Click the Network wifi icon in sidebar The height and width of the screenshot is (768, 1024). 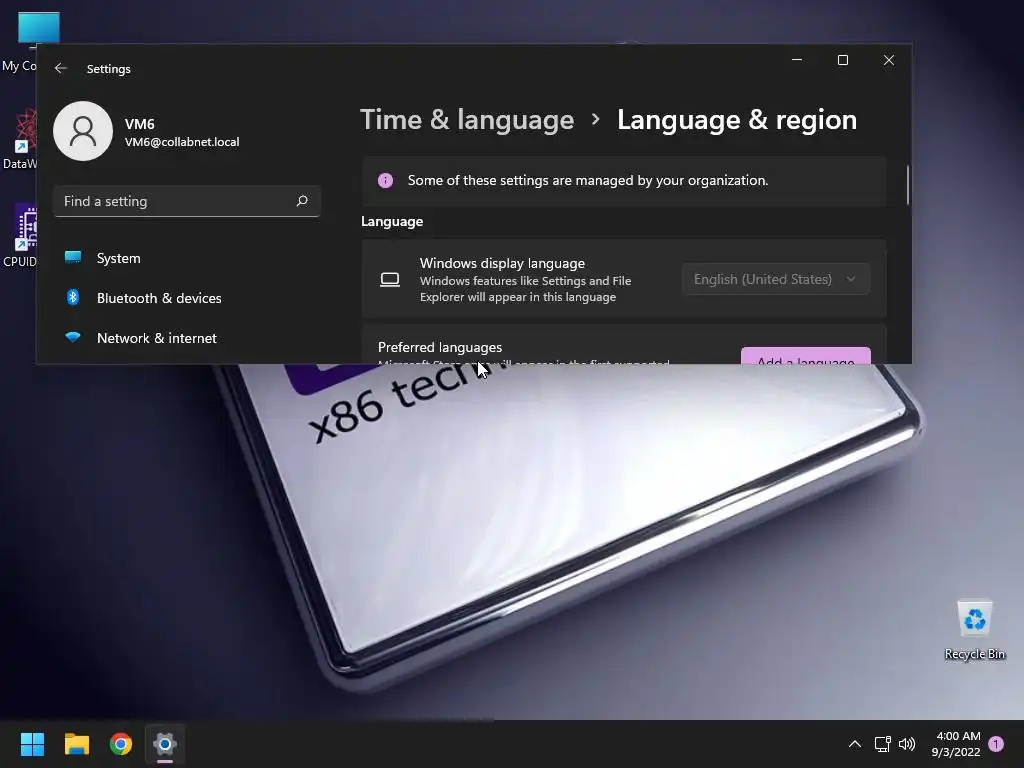tap(73, 337)
